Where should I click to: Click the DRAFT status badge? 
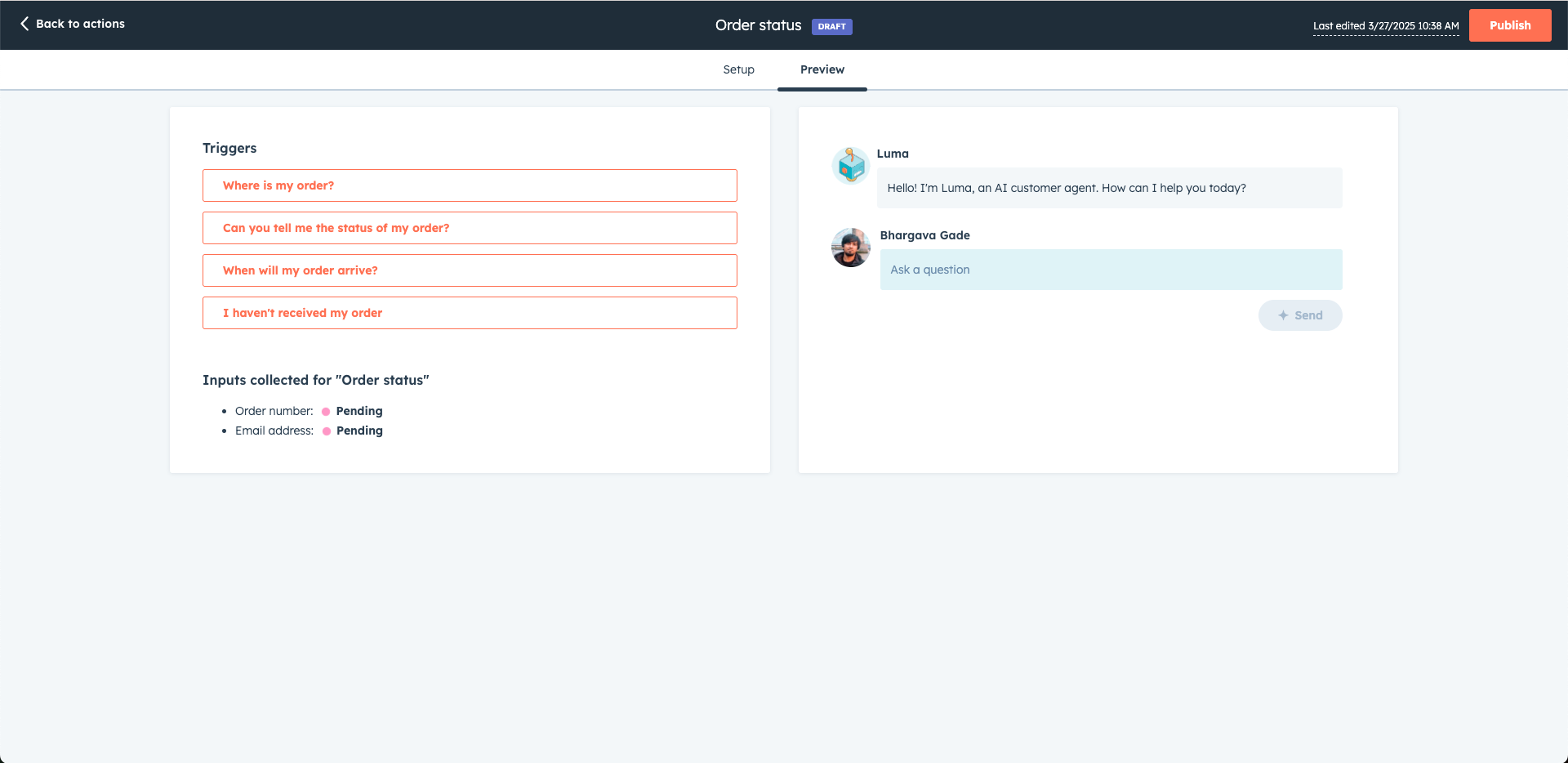coord(831,27)
